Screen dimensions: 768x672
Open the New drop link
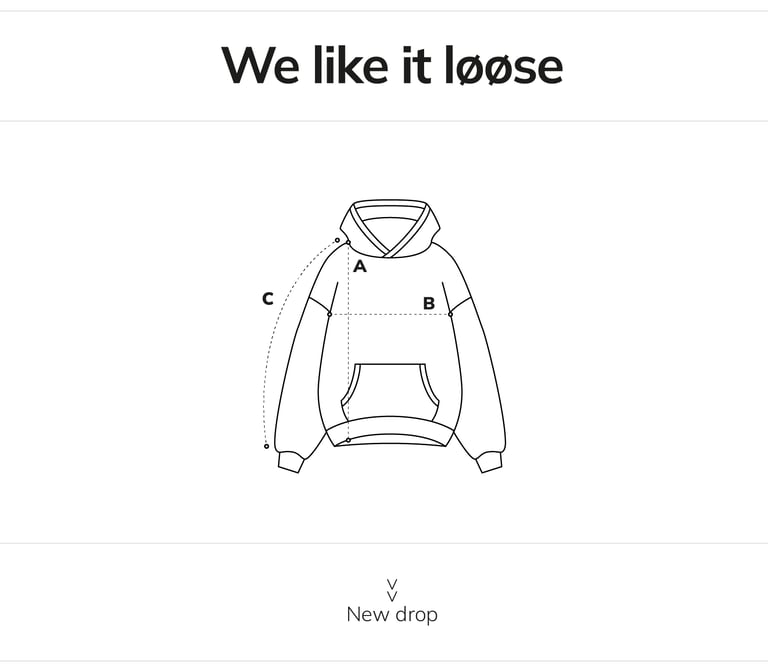(392, 614)
